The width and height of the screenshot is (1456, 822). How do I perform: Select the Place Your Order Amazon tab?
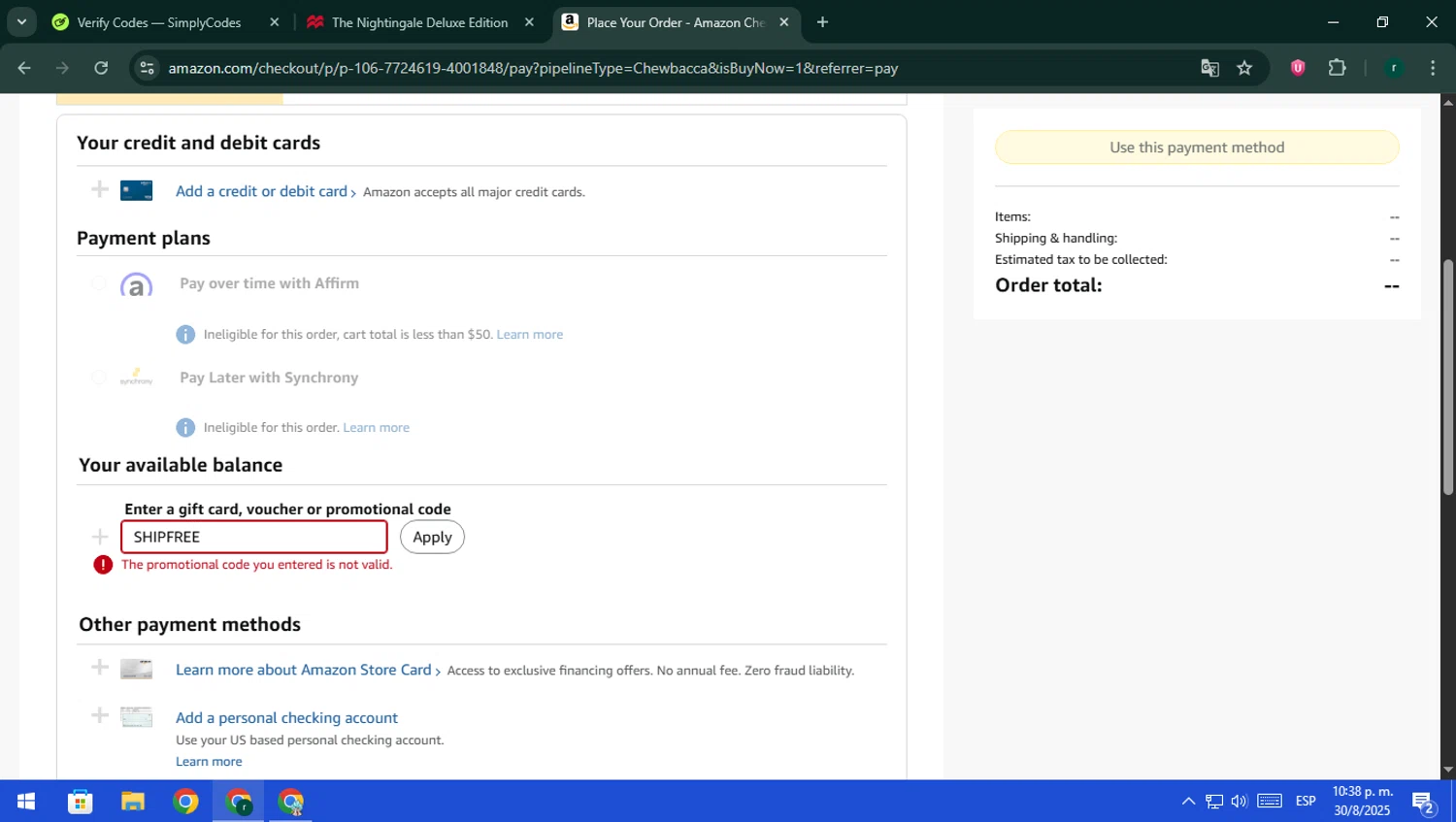(675, 22)
